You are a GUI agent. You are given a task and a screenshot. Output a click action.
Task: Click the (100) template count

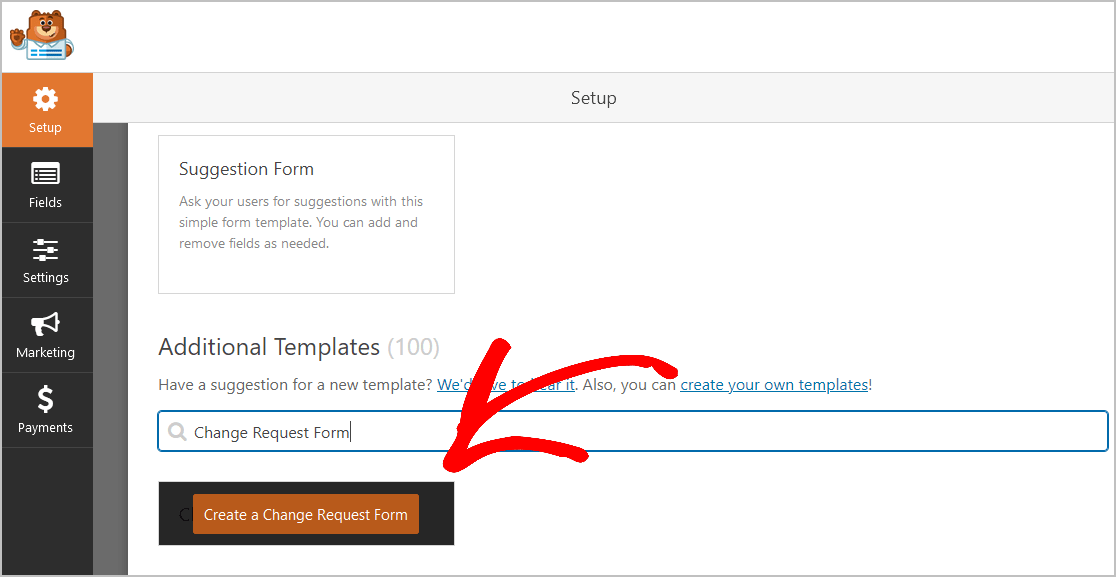tap(414, 347)
